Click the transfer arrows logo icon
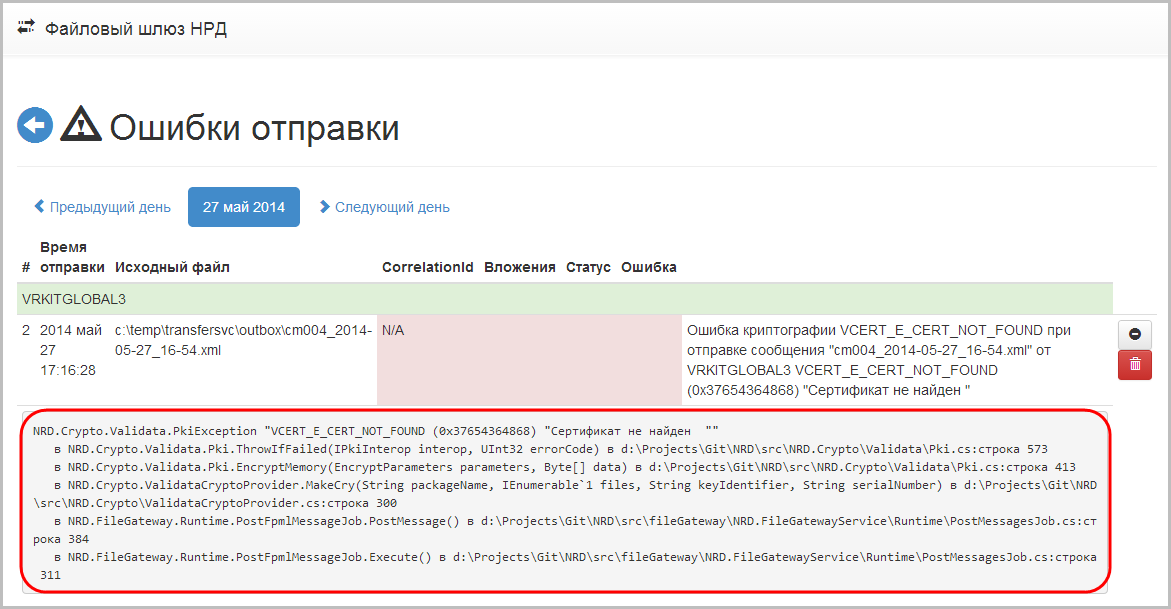Image resolution: width=1171 pixels, height=609 pixels. click(26, 27)
